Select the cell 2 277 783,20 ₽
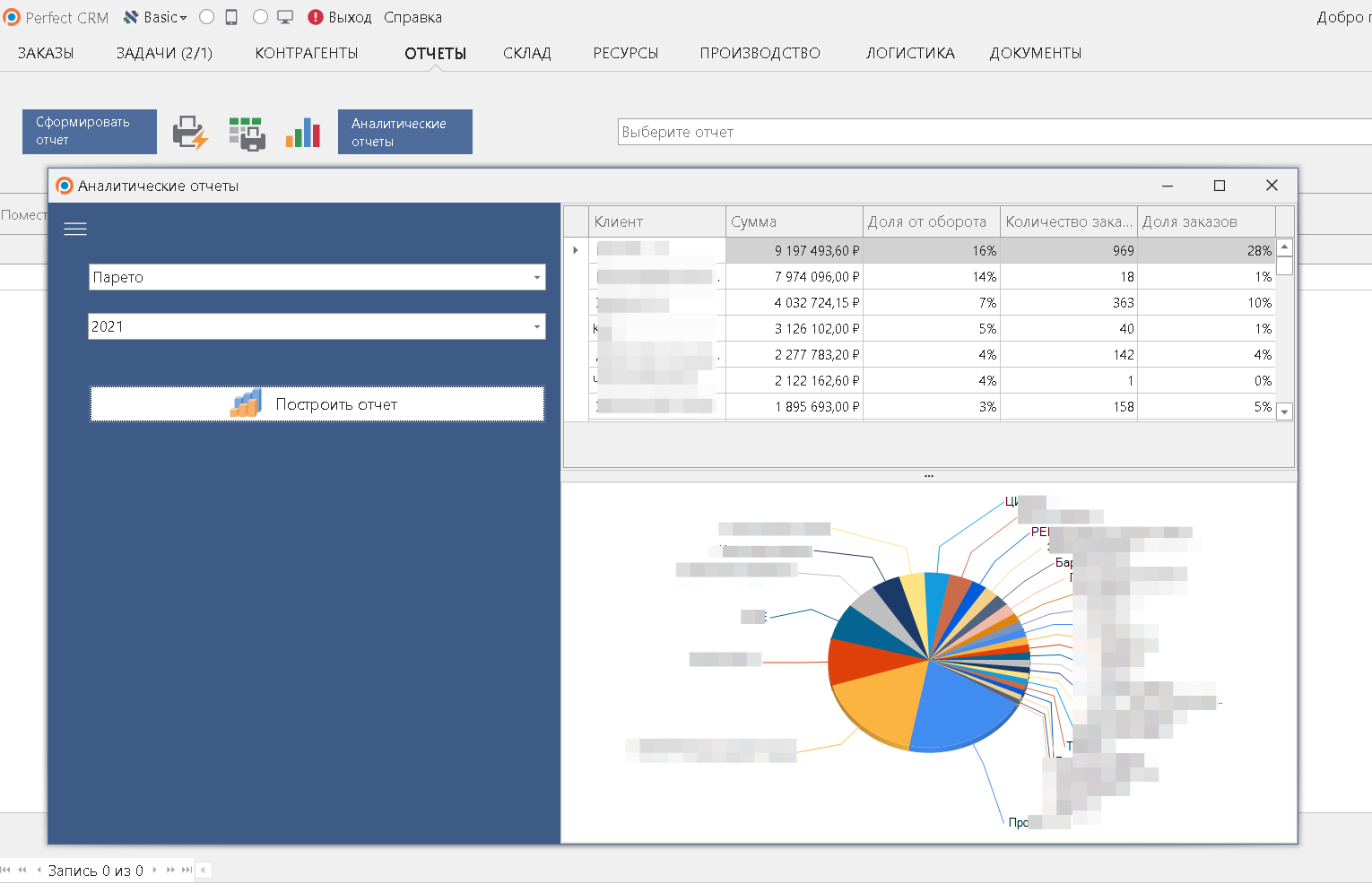The width and height of the screenshot is (1372, 884). [x=795, y=354]
